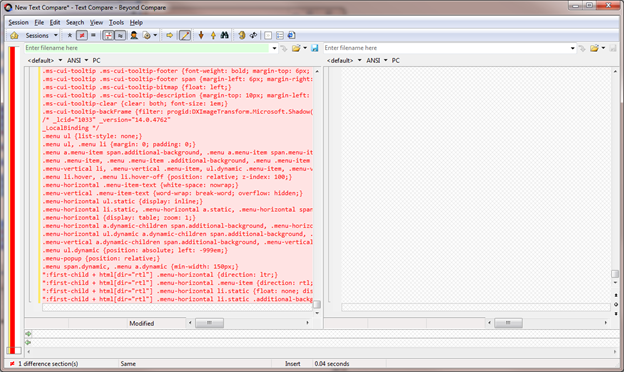Image resolution: width=624 pixels, height=372 pixels.
Task: Expand left filename history dropdown
Action: pos(274,48)
